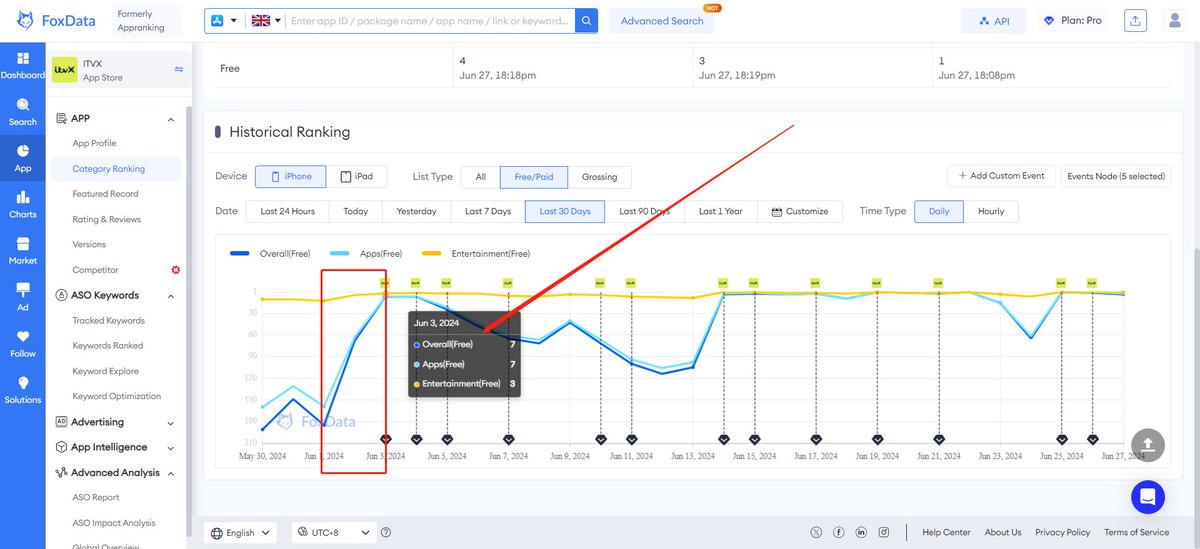Collapse the Advanced Analysis section
The height and width of the screenshot is (549, 1200).
171,473
